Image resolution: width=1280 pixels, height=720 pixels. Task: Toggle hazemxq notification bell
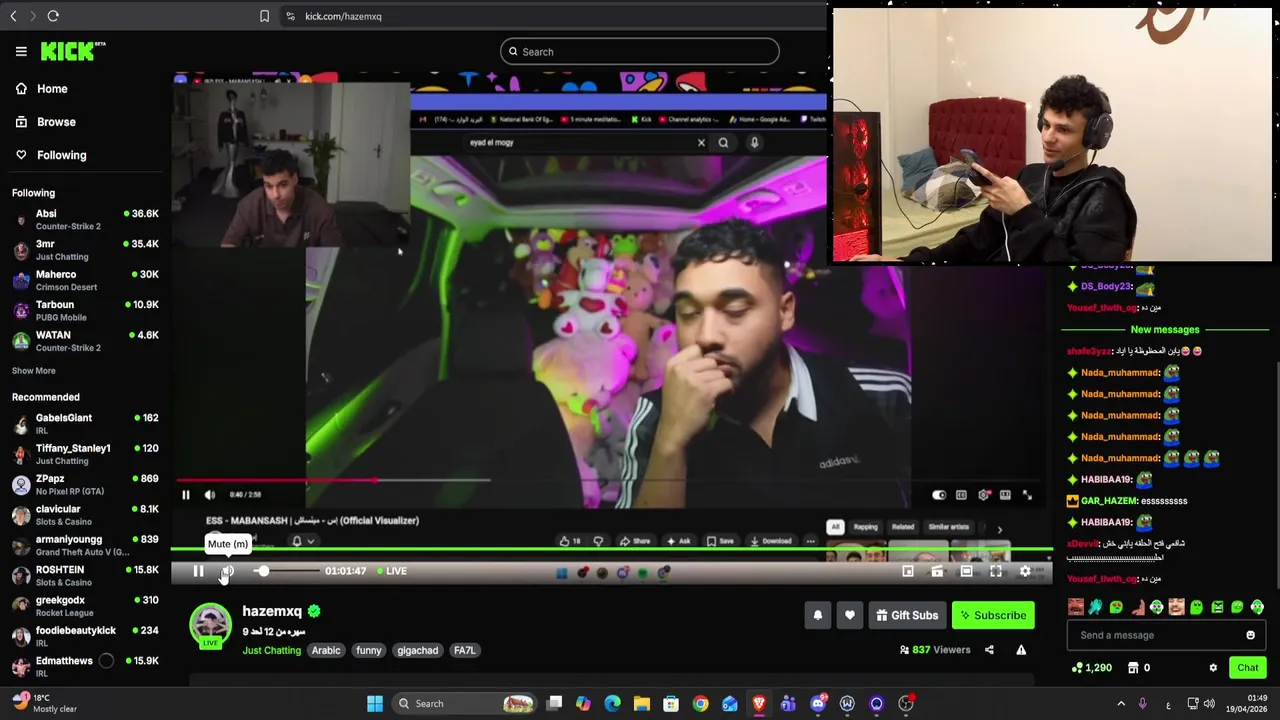coord(818,615)
